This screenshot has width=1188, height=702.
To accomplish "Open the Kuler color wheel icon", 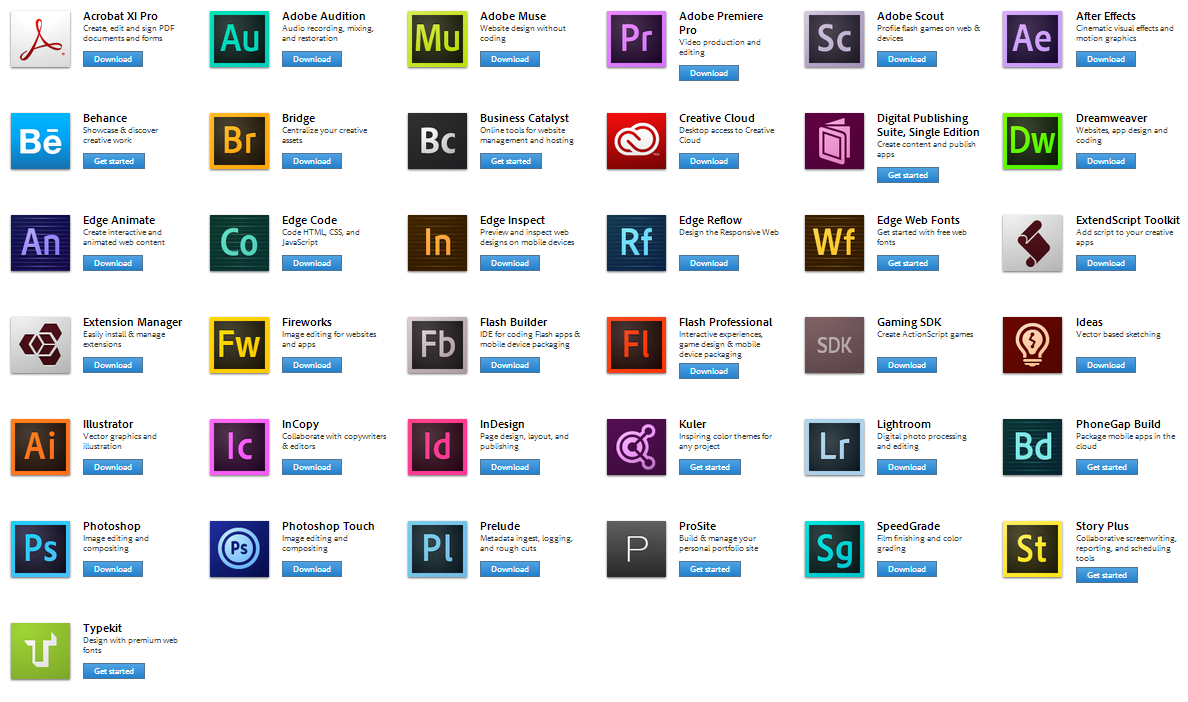I will click(636, 447).
